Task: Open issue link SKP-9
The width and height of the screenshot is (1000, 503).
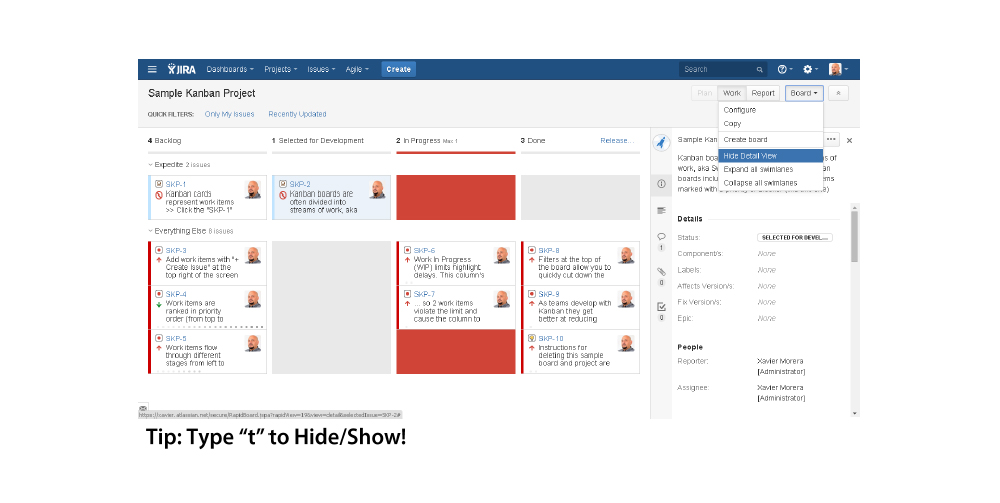Action: click(548, 295)
